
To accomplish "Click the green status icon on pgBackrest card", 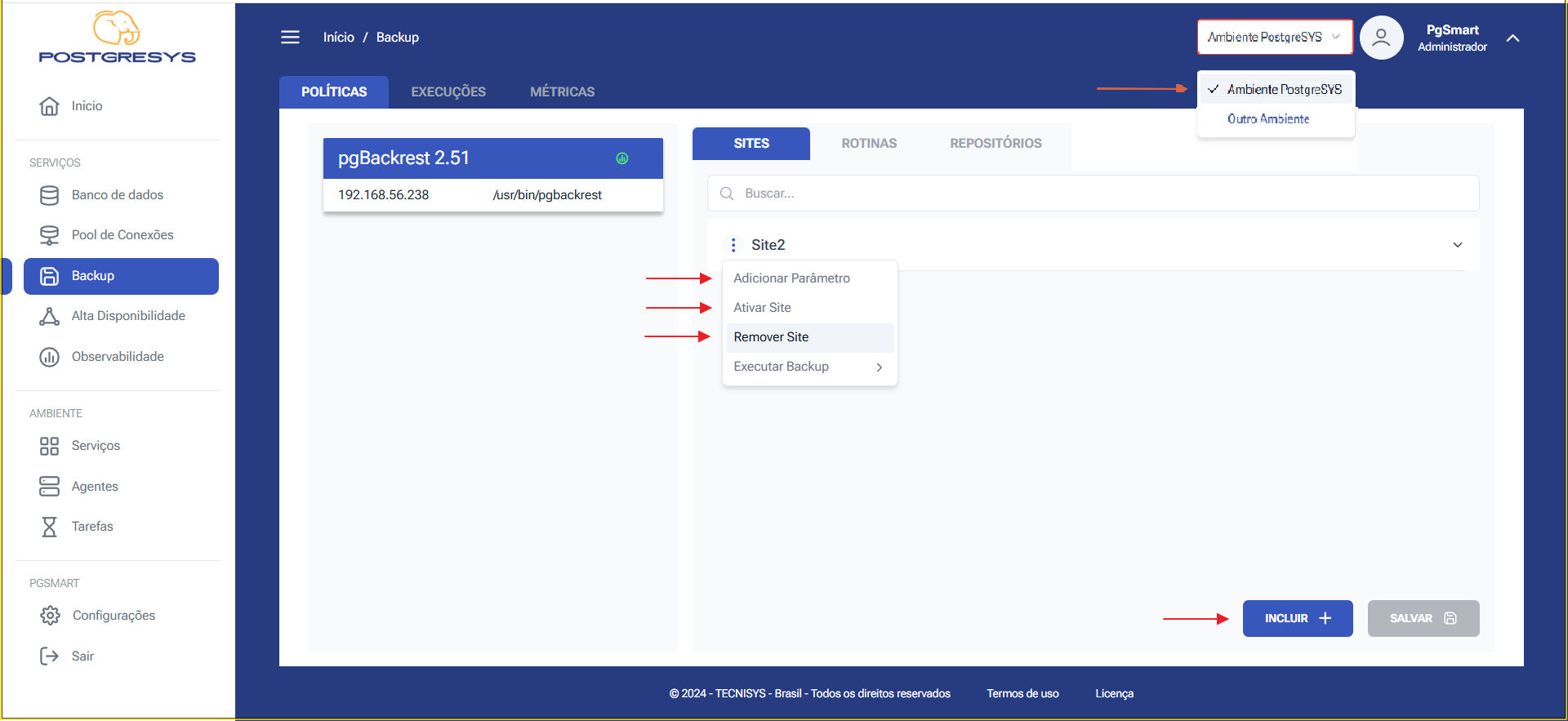I will 622,158.
